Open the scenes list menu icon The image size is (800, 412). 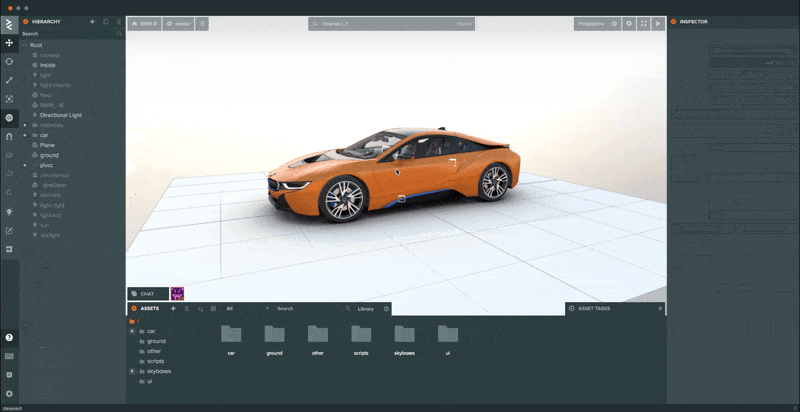(x=202, y=24)
